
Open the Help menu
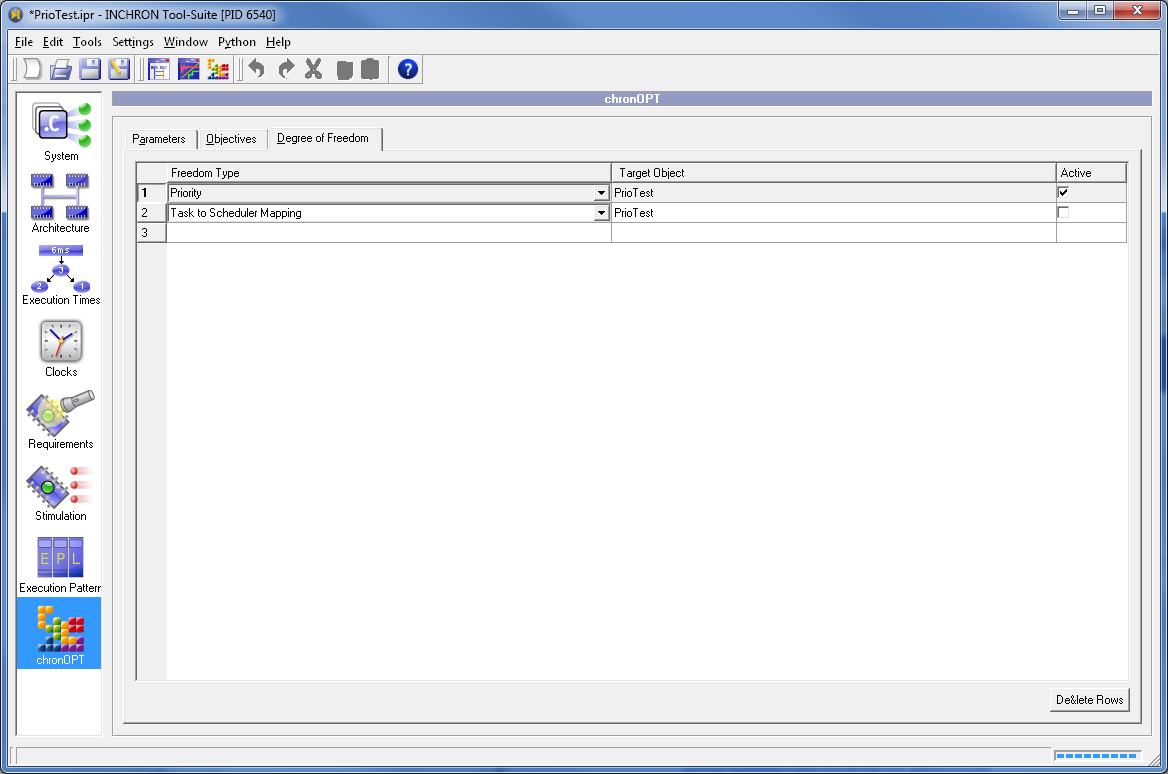point(278,42)
